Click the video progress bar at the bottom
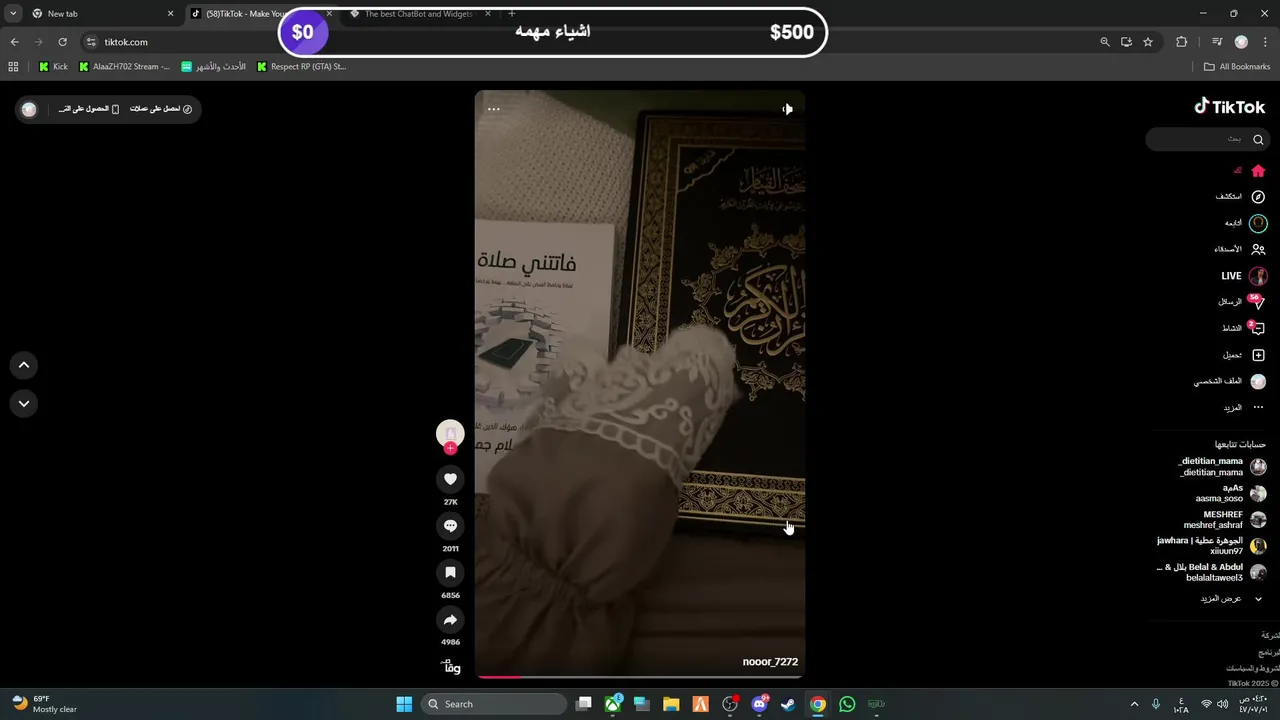Screen dimensions: 1280x720 (640, 677)
